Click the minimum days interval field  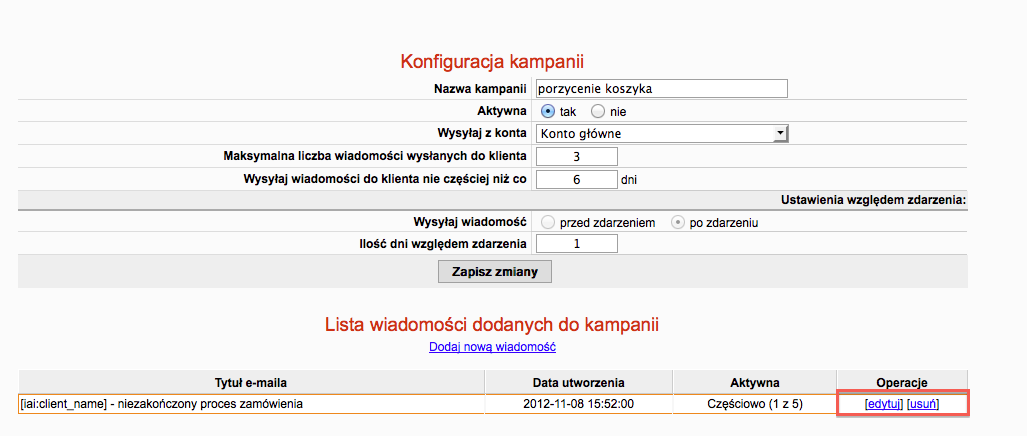pos(577,179)
